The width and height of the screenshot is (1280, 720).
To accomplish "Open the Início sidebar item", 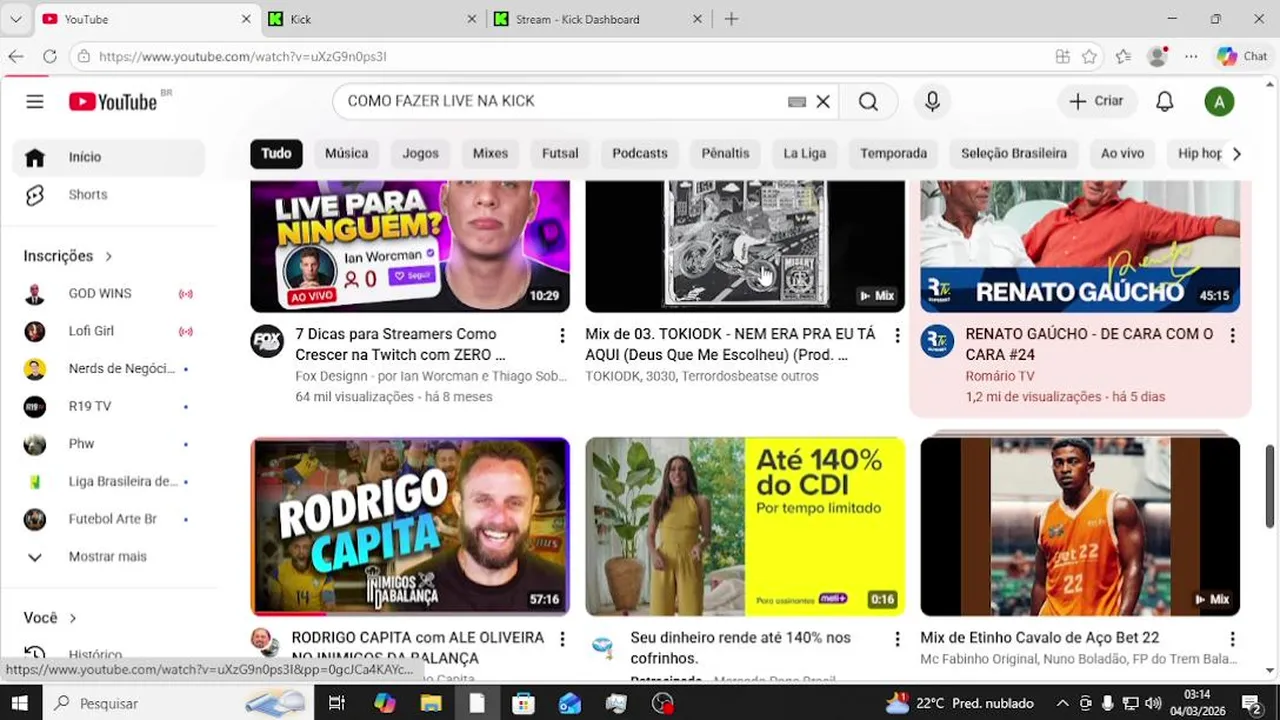I will (108, 157).
